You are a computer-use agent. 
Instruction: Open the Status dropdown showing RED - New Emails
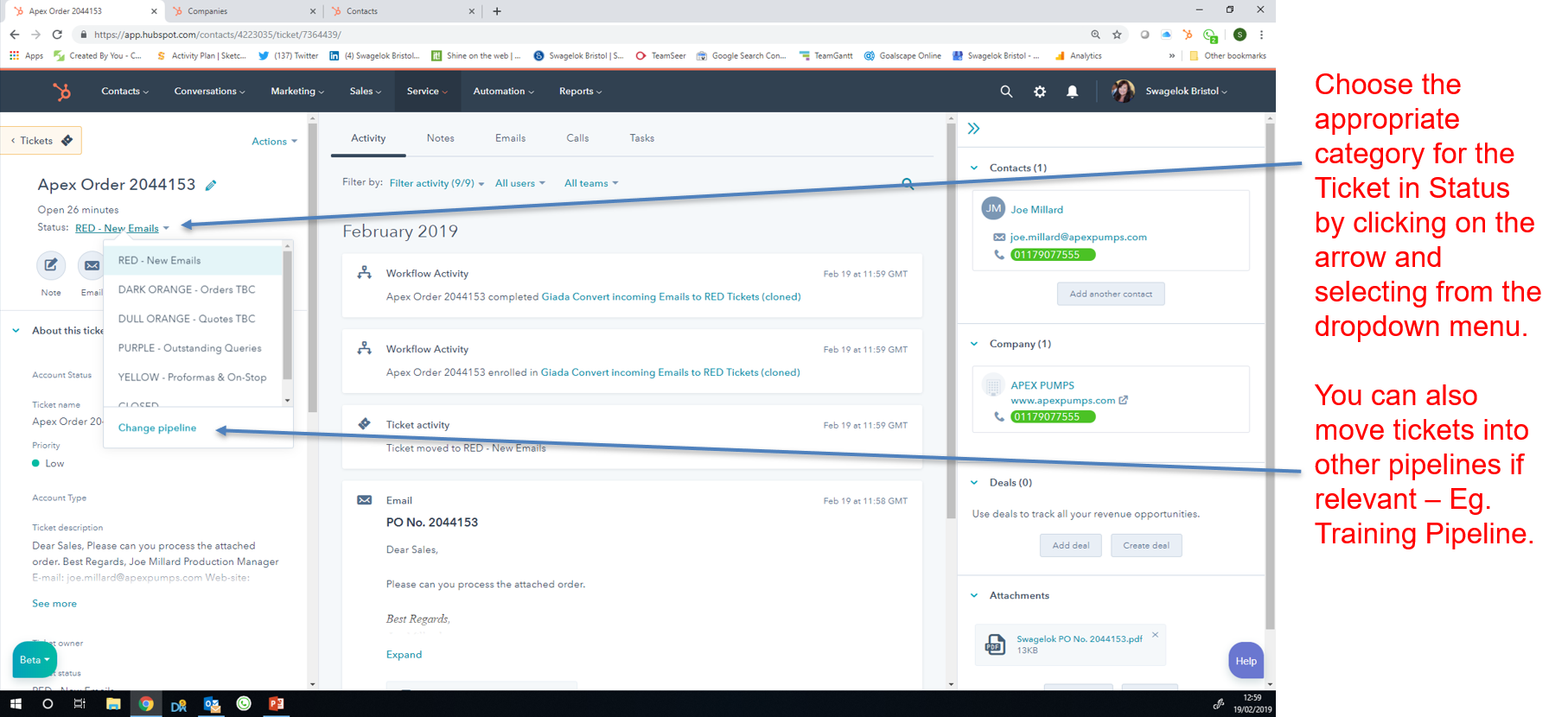(122, 228)
